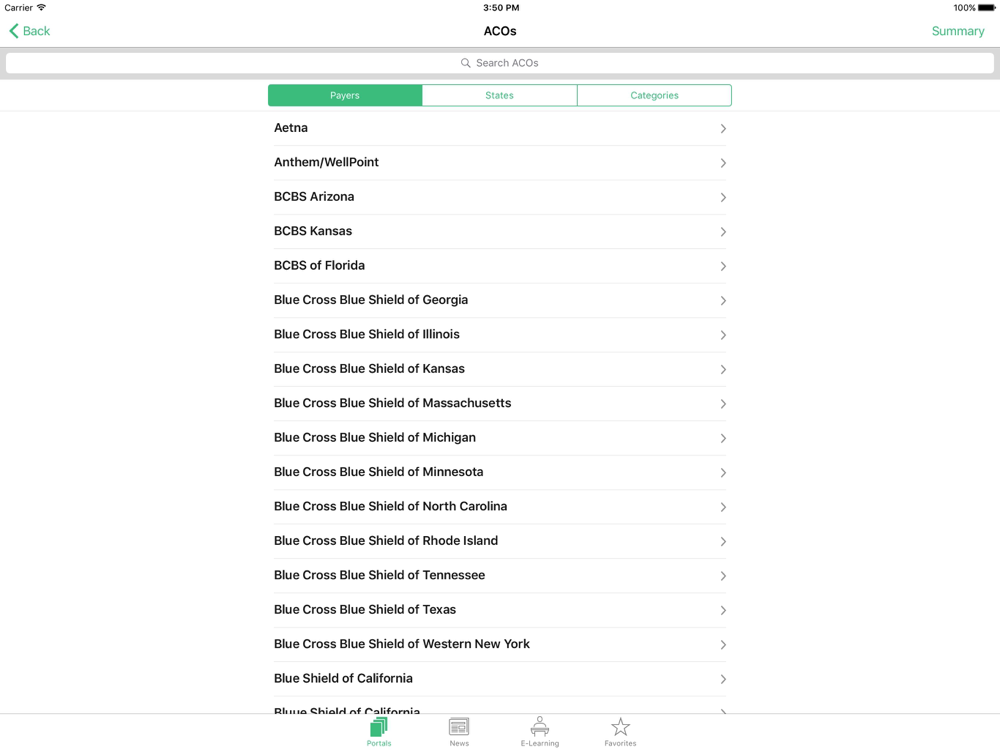
Task: Click chevron beside Blue Cross Massachusetts
Action: pos(723,404)
